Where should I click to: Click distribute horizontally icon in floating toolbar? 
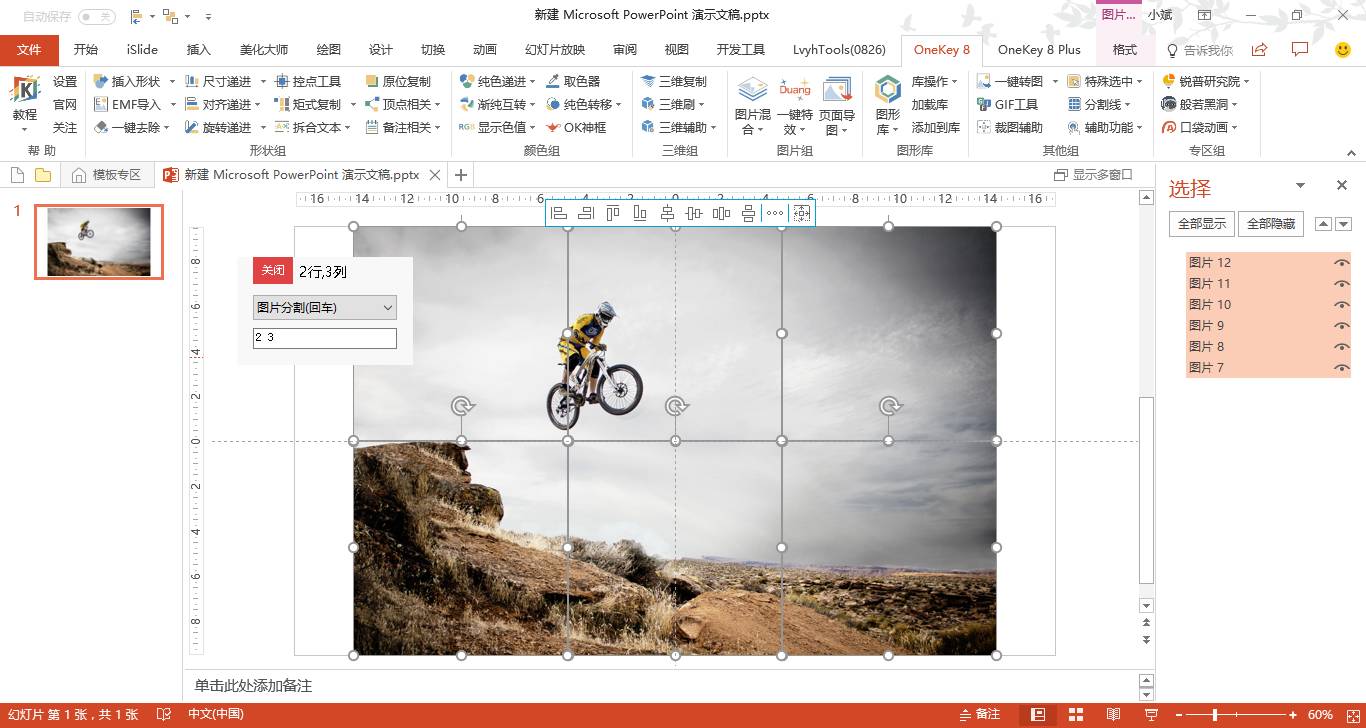[x=721, y=213]
